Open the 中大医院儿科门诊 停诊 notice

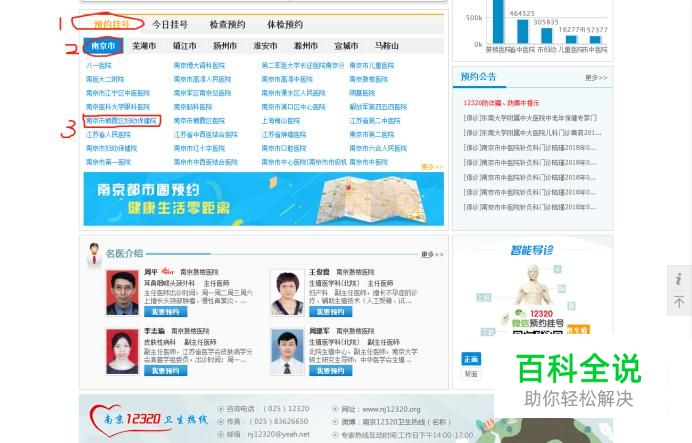(532, 132)
